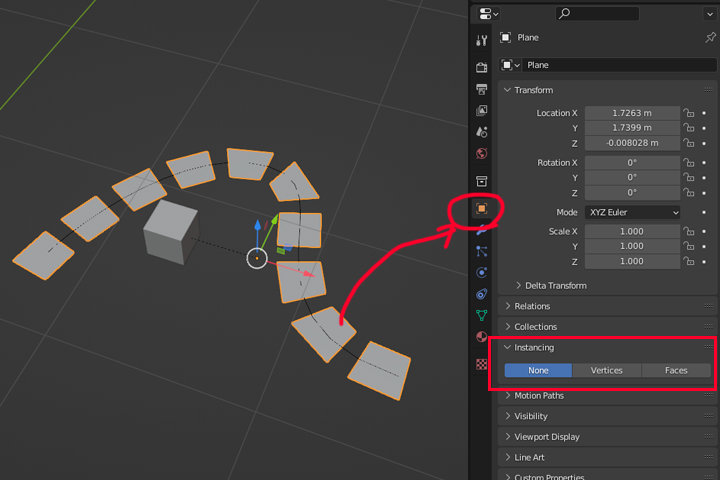Click the 3D cursor circle in viewport

coord(257,259)
